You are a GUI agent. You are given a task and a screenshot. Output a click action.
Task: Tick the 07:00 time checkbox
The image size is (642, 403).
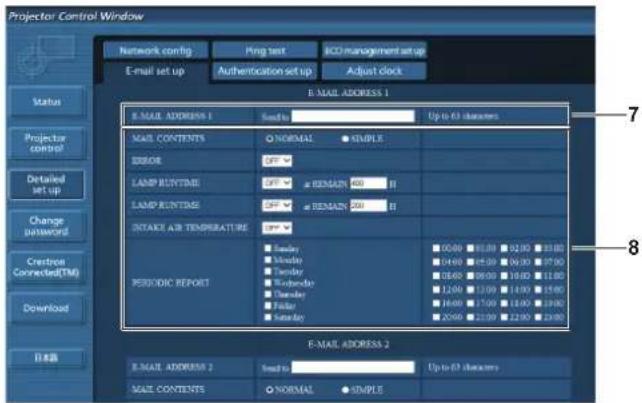(538, 262)
